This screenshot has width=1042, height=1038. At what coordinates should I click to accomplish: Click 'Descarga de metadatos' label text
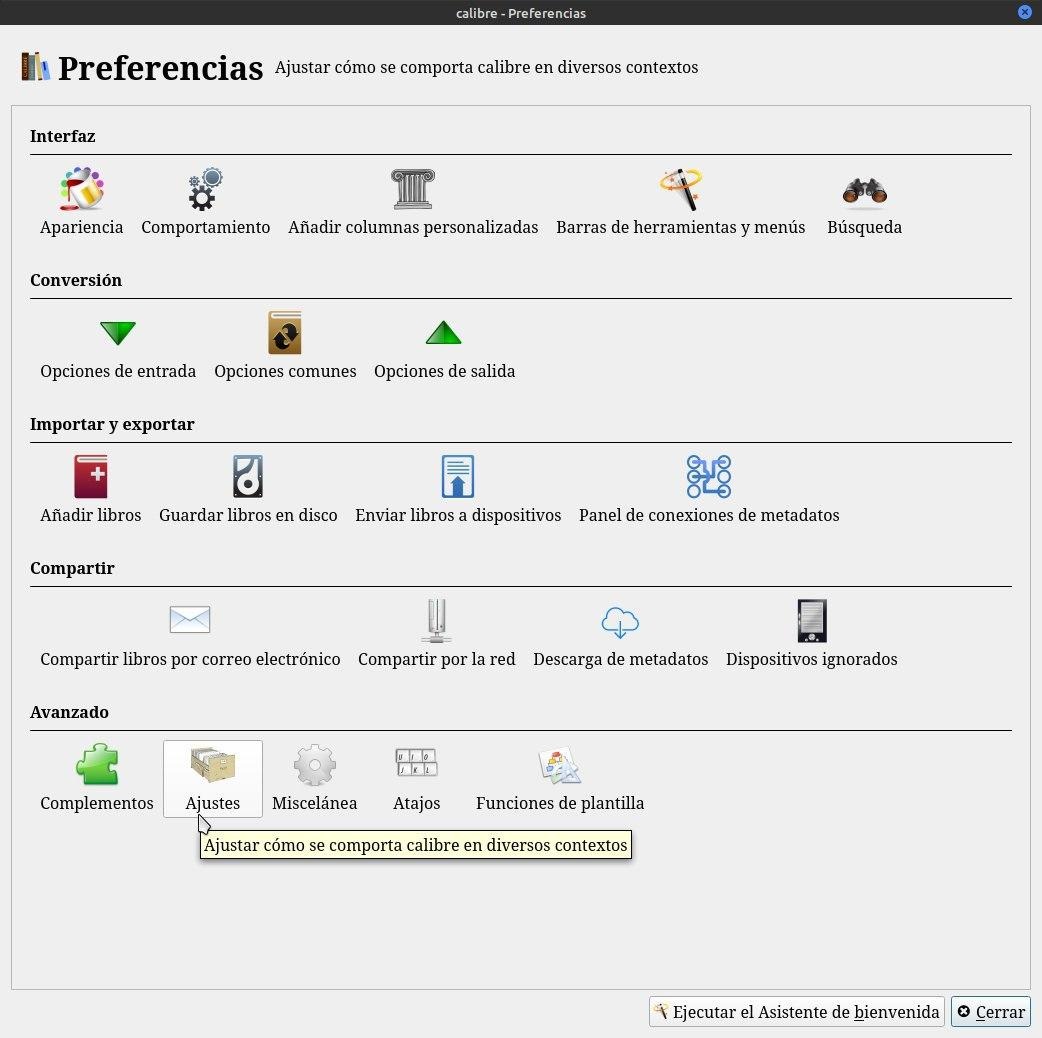[620, 659]
